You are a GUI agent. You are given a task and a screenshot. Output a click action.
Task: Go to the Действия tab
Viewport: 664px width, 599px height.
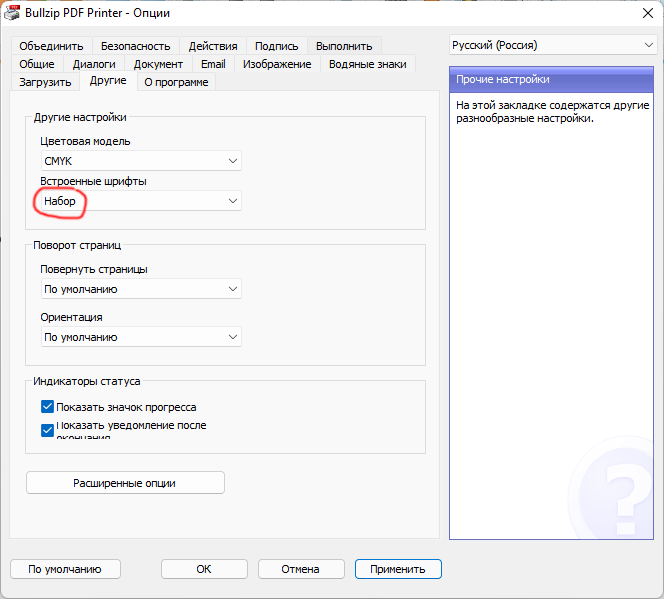(x=213, y=46)
